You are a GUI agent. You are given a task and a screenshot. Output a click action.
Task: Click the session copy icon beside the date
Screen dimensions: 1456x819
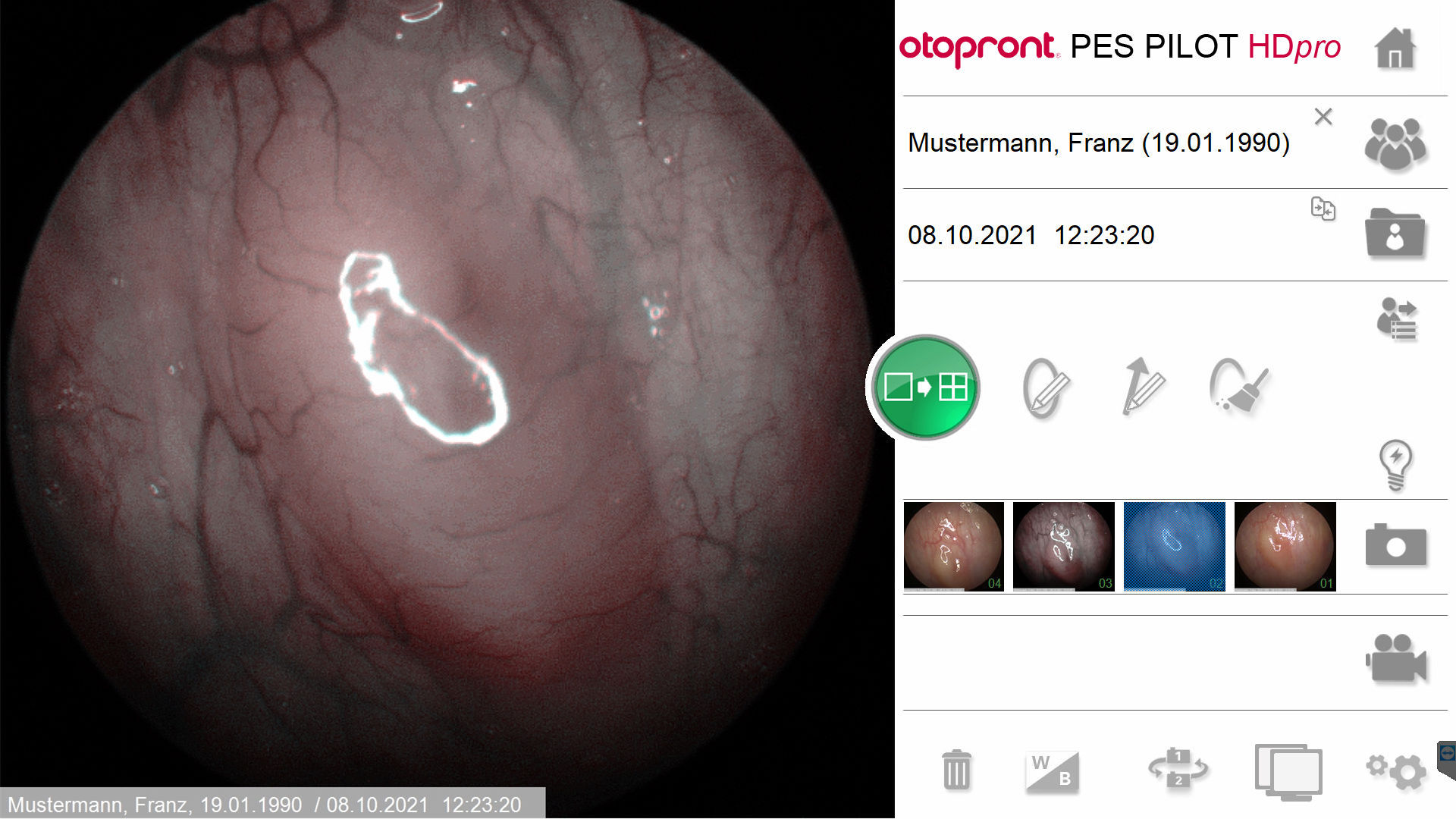tap(1323, 209)
